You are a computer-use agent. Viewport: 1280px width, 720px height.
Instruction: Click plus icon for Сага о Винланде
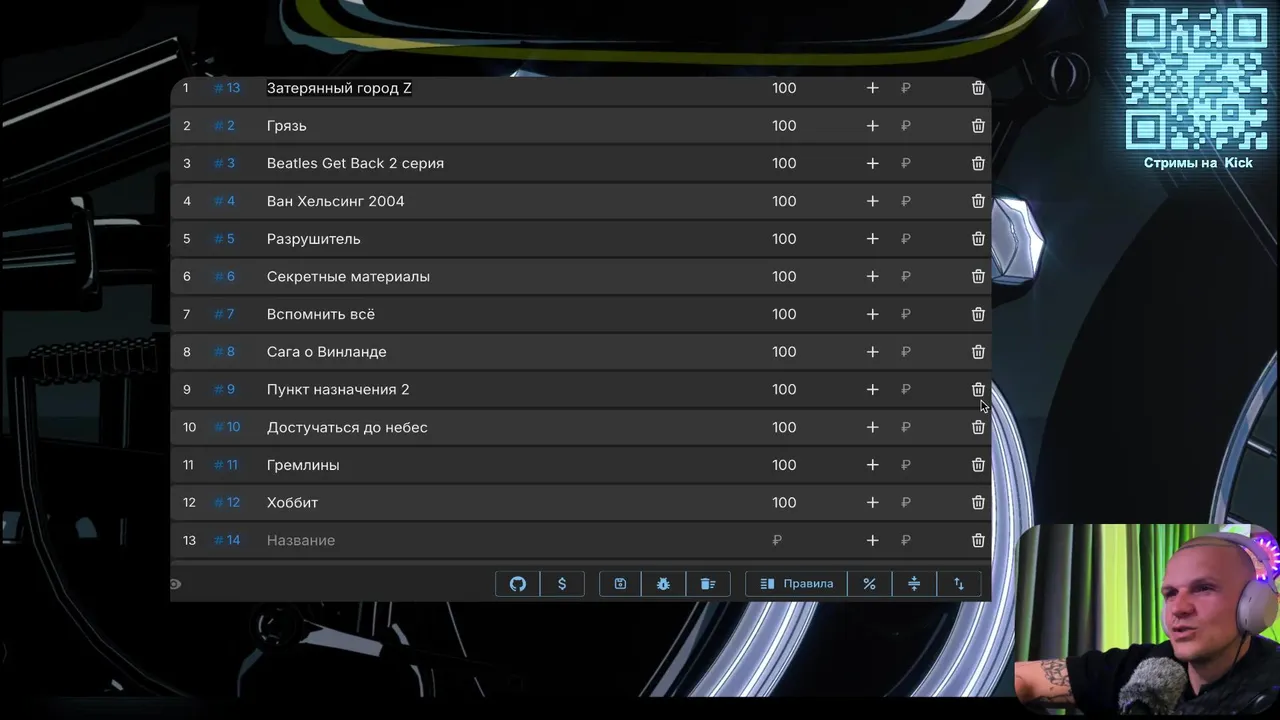[872, 352]
